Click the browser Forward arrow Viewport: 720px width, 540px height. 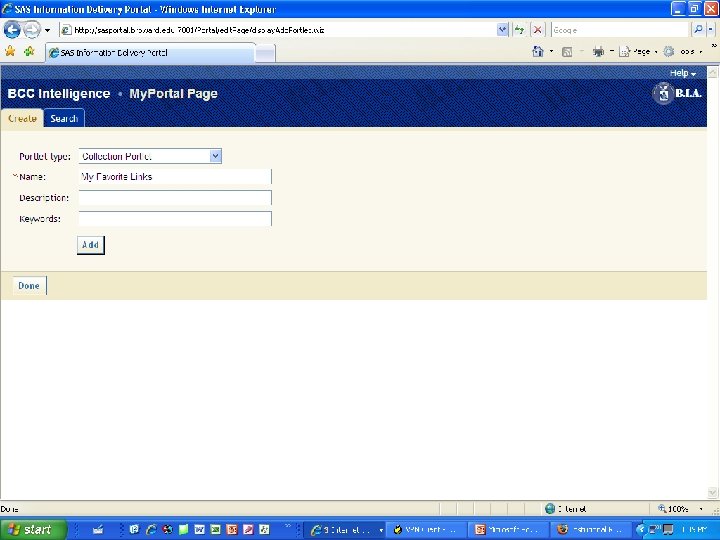click(32, 30)
